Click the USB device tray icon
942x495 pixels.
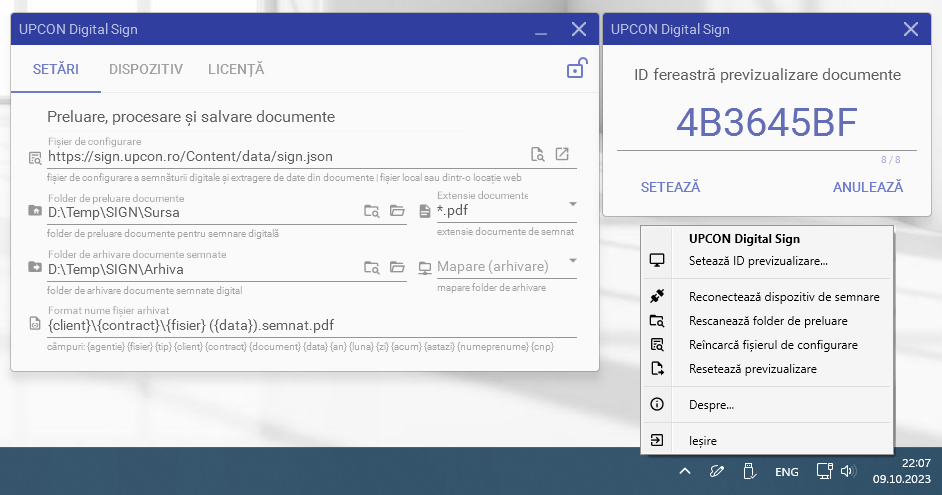tap(749, 472)
